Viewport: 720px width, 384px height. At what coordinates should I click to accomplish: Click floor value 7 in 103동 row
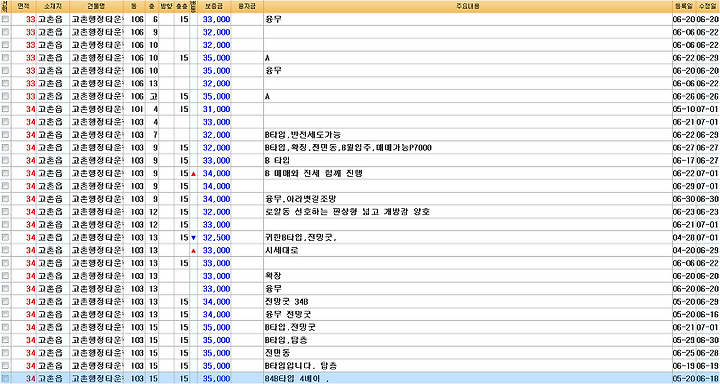[155, 135]
